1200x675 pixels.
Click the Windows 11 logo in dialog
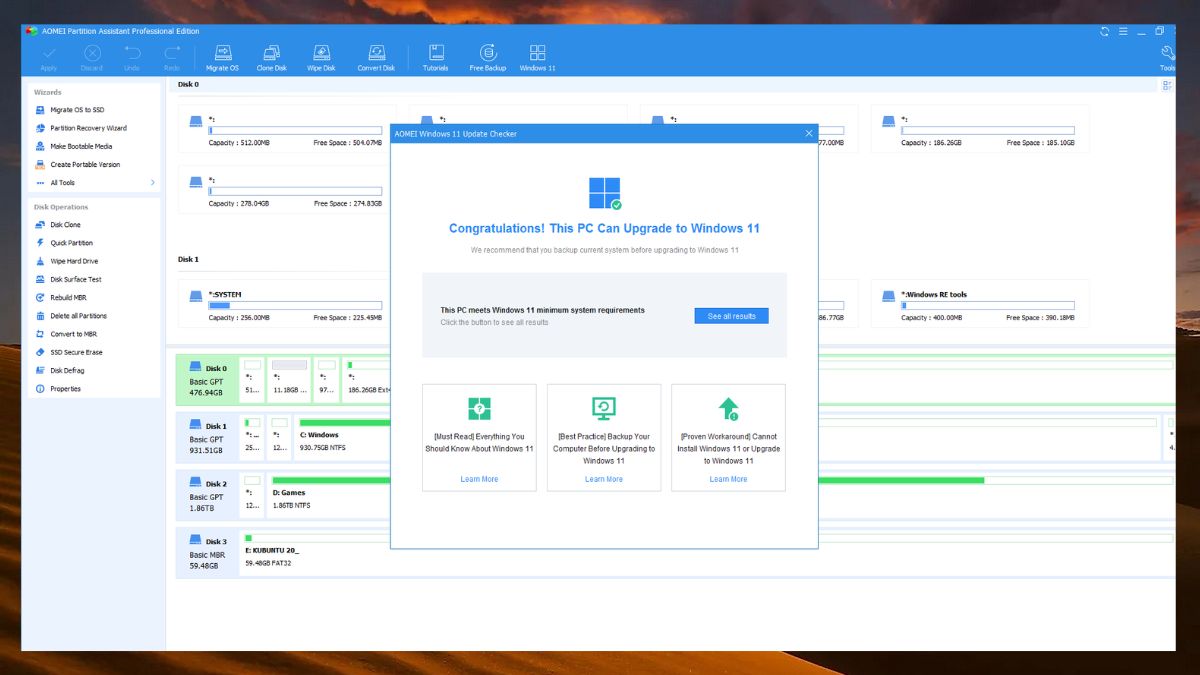pyautogui.click(x=605, y=193)
